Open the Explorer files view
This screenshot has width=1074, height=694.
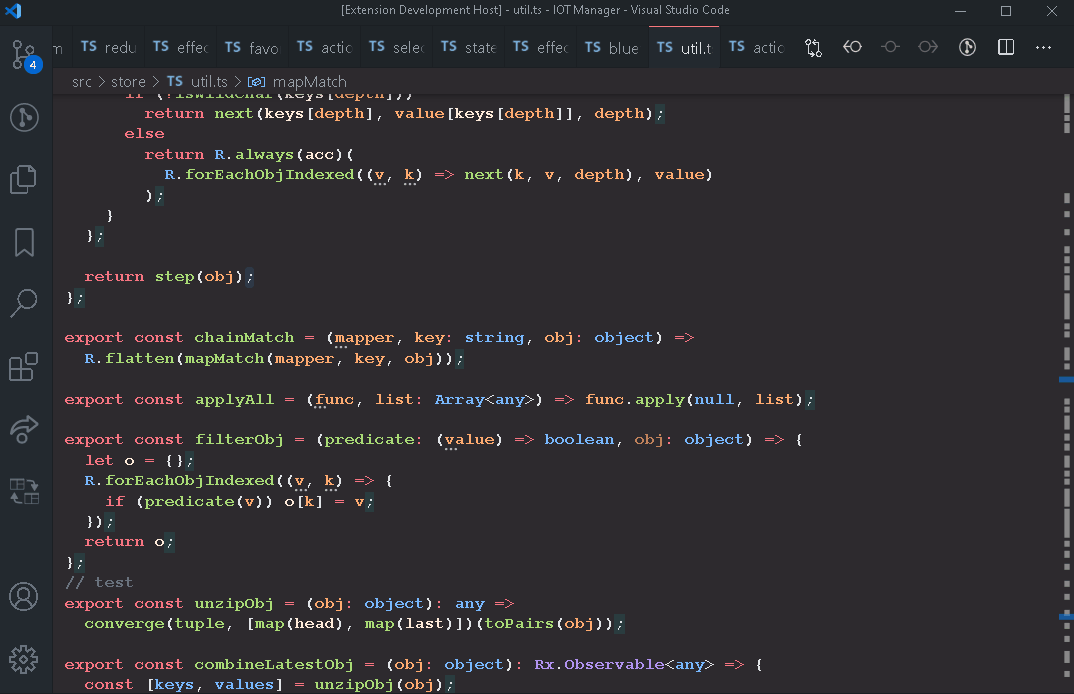[x=24, y=179]
